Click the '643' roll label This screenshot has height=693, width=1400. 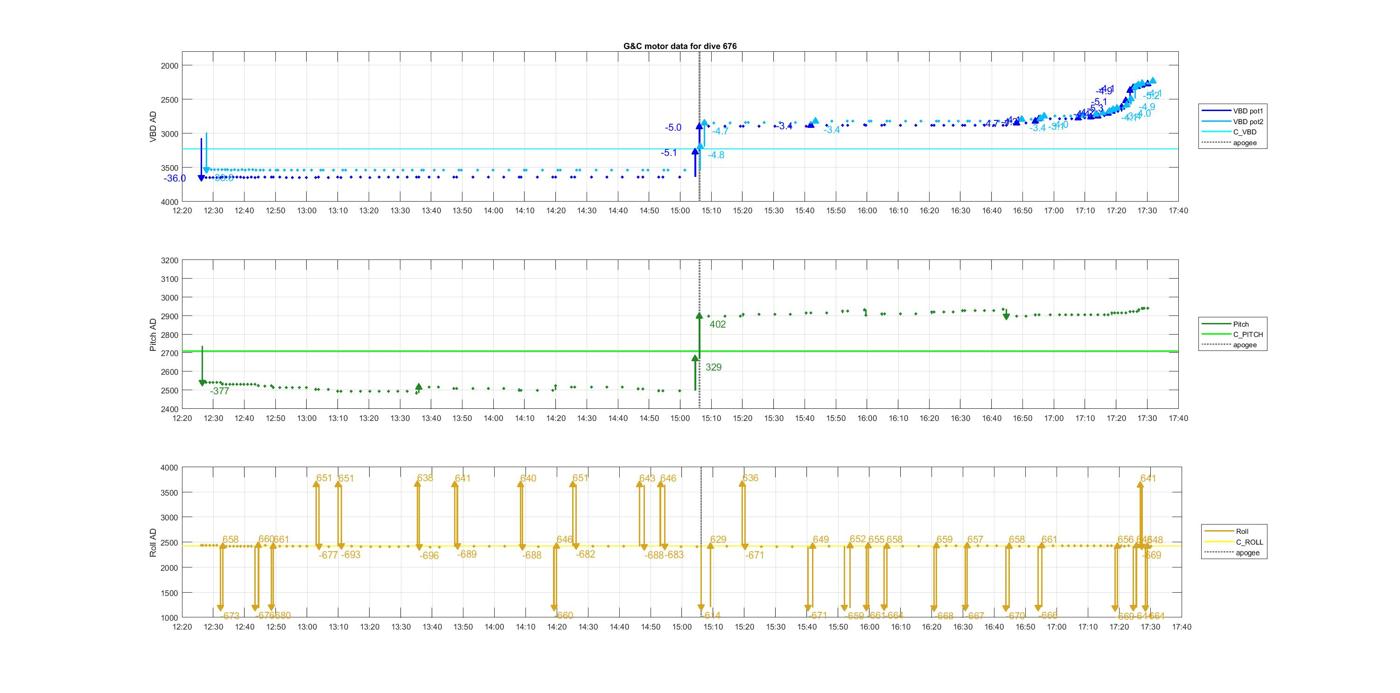(x=647, y=478)
